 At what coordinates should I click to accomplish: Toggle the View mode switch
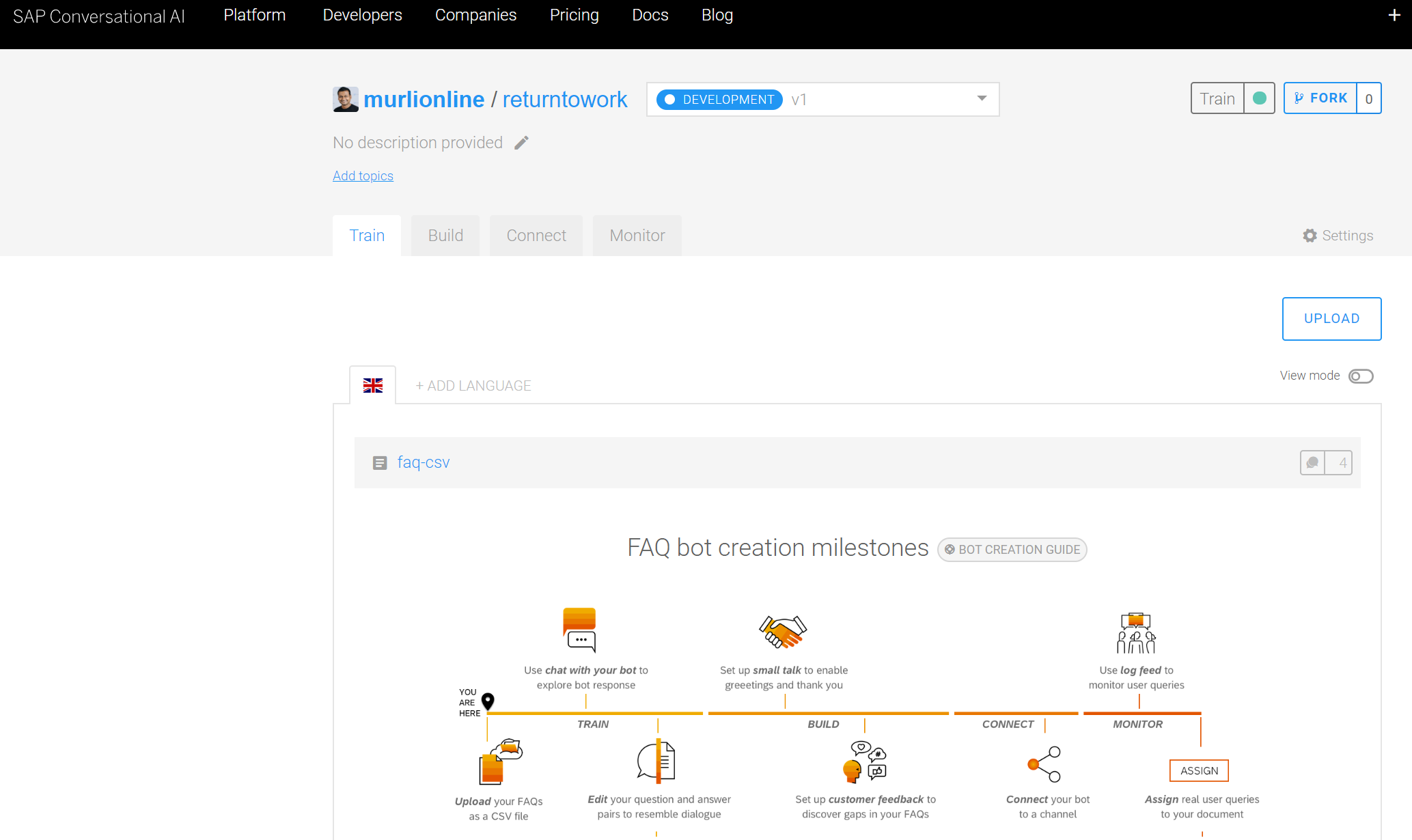(x=1360, y=376)
